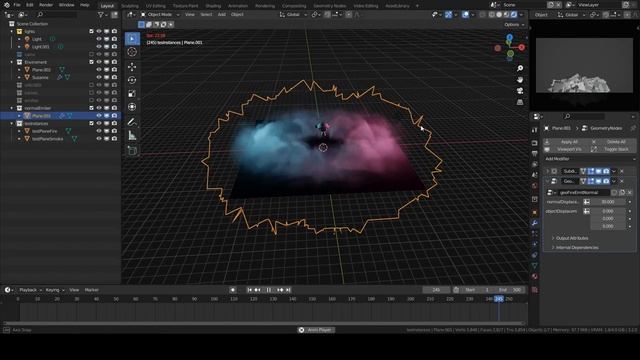Hide testPlaneFire with eye icon
This screenshot has width=640, height=360.
(x=99, y=131)
